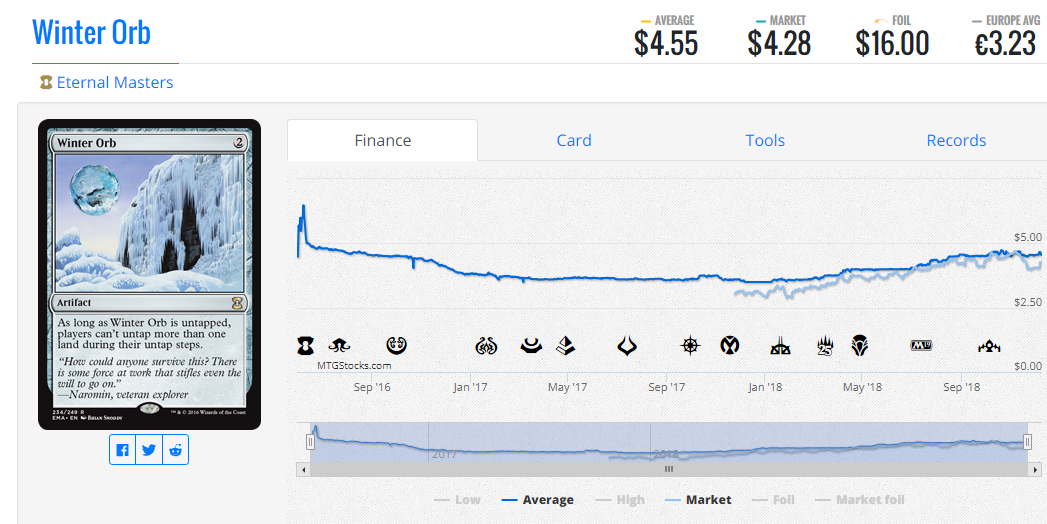Toggle the Market foil series in legend
This screenshot has width=1047, height=524.
(860, 499)
